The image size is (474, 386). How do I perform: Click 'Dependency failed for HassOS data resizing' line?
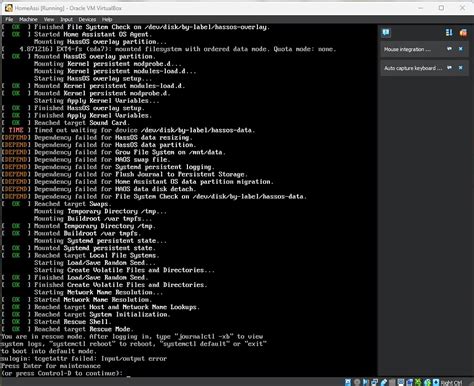(97, 138)
